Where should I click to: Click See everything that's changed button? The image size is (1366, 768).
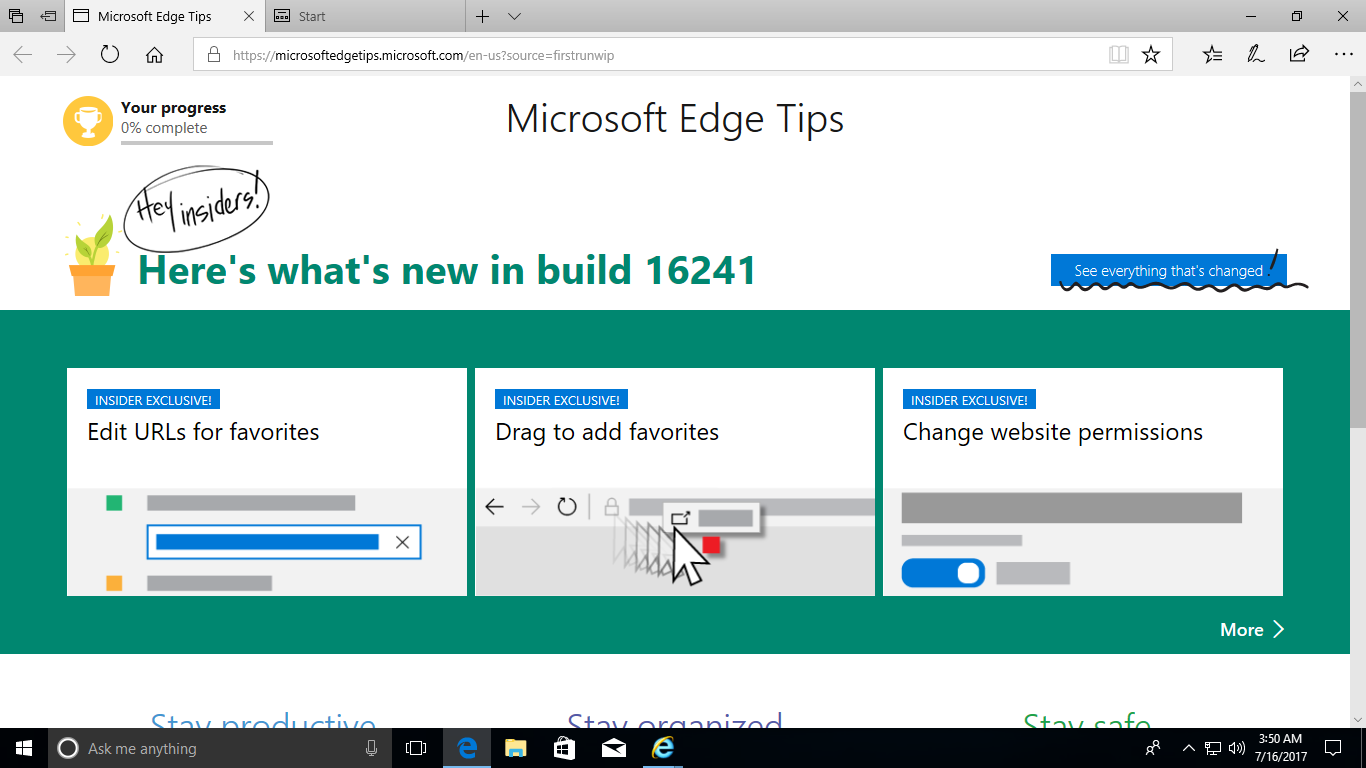click(1168, 270)
